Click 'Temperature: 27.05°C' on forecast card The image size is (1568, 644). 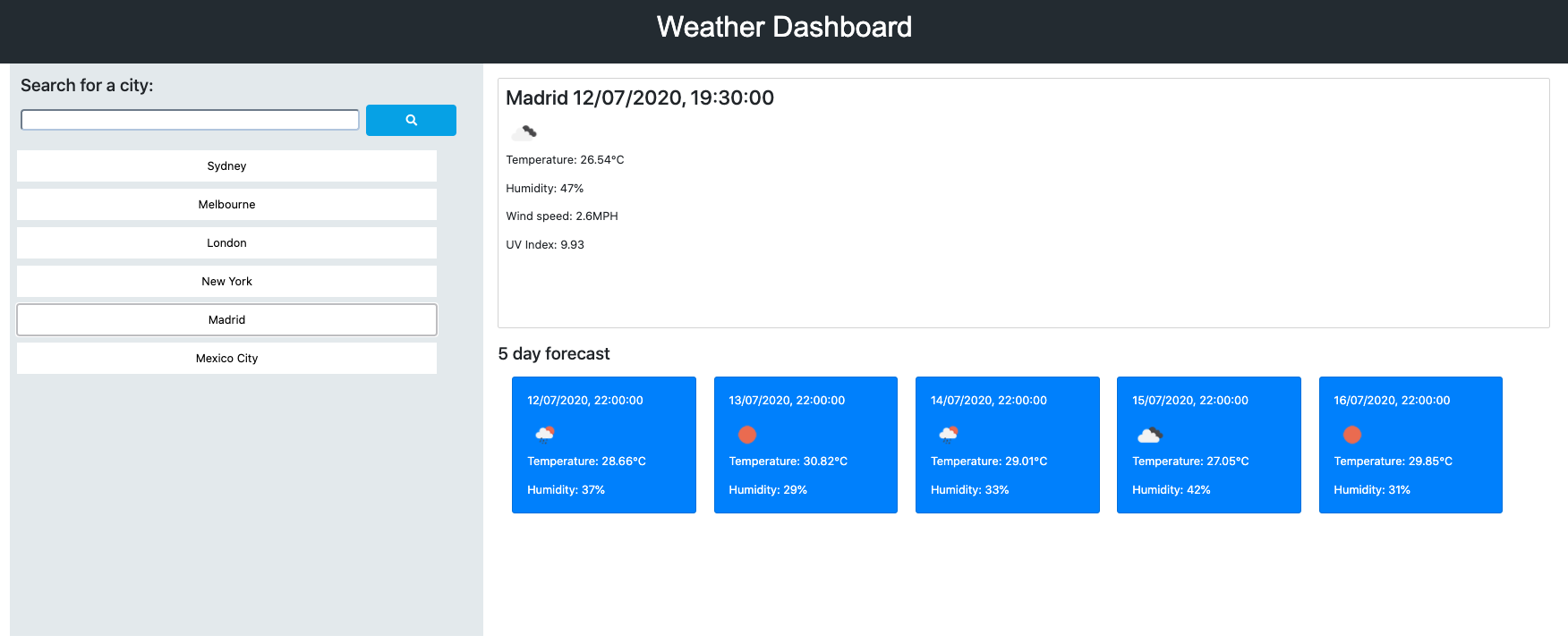coord(1190,462)
